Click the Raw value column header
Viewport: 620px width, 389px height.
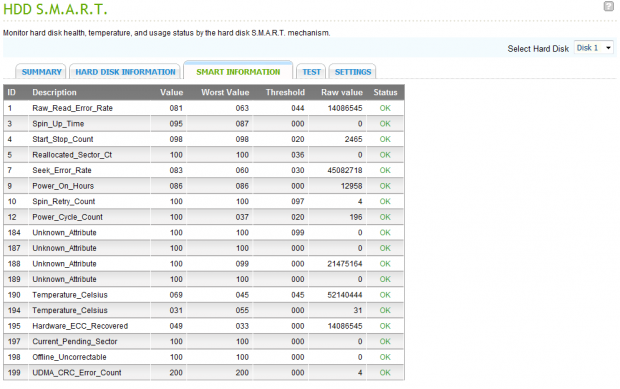[342, 93]
